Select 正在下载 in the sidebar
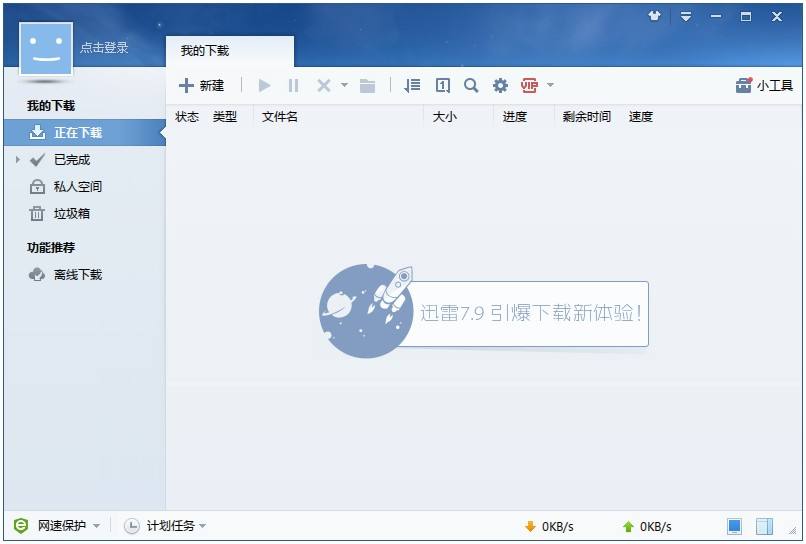Viewport: 806px width, 544px height. (85, 133)
